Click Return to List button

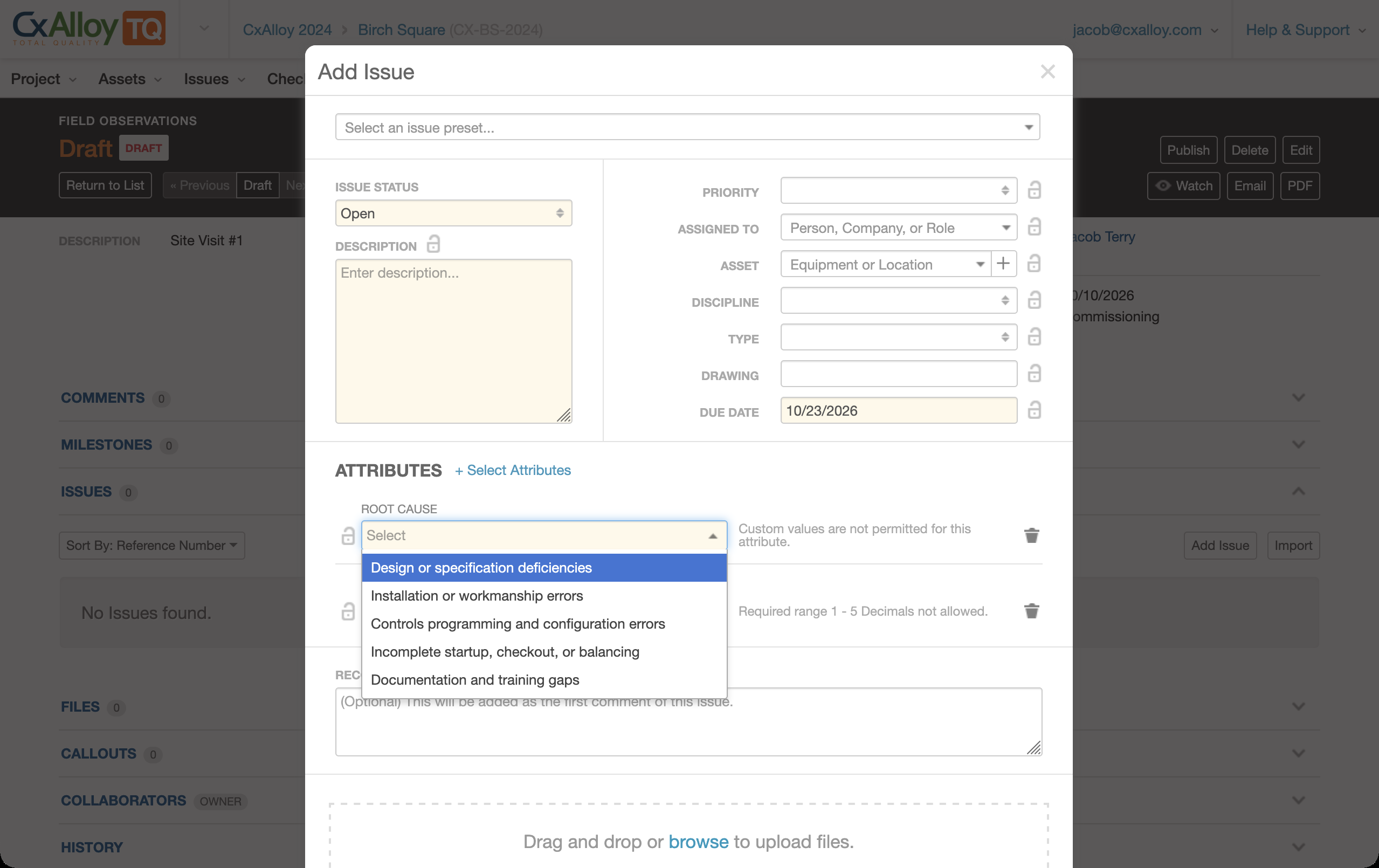[x=105, y=185]
